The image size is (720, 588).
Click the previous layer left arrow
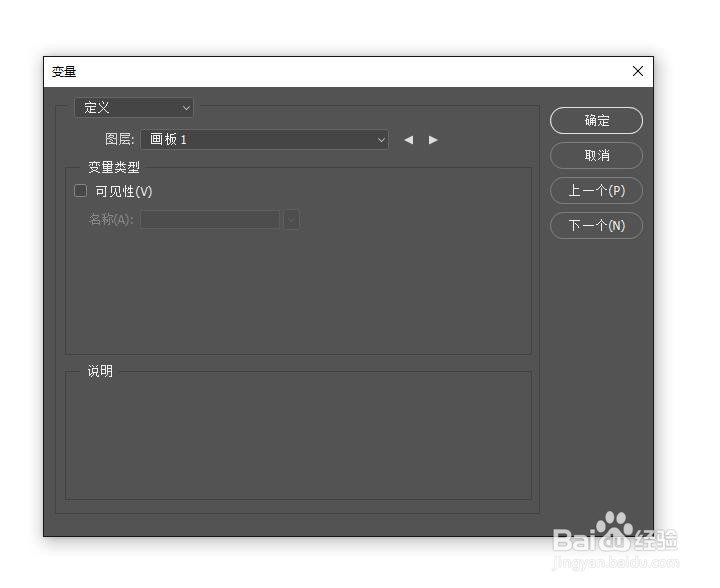pyautogui.click(x=408, y=140)
